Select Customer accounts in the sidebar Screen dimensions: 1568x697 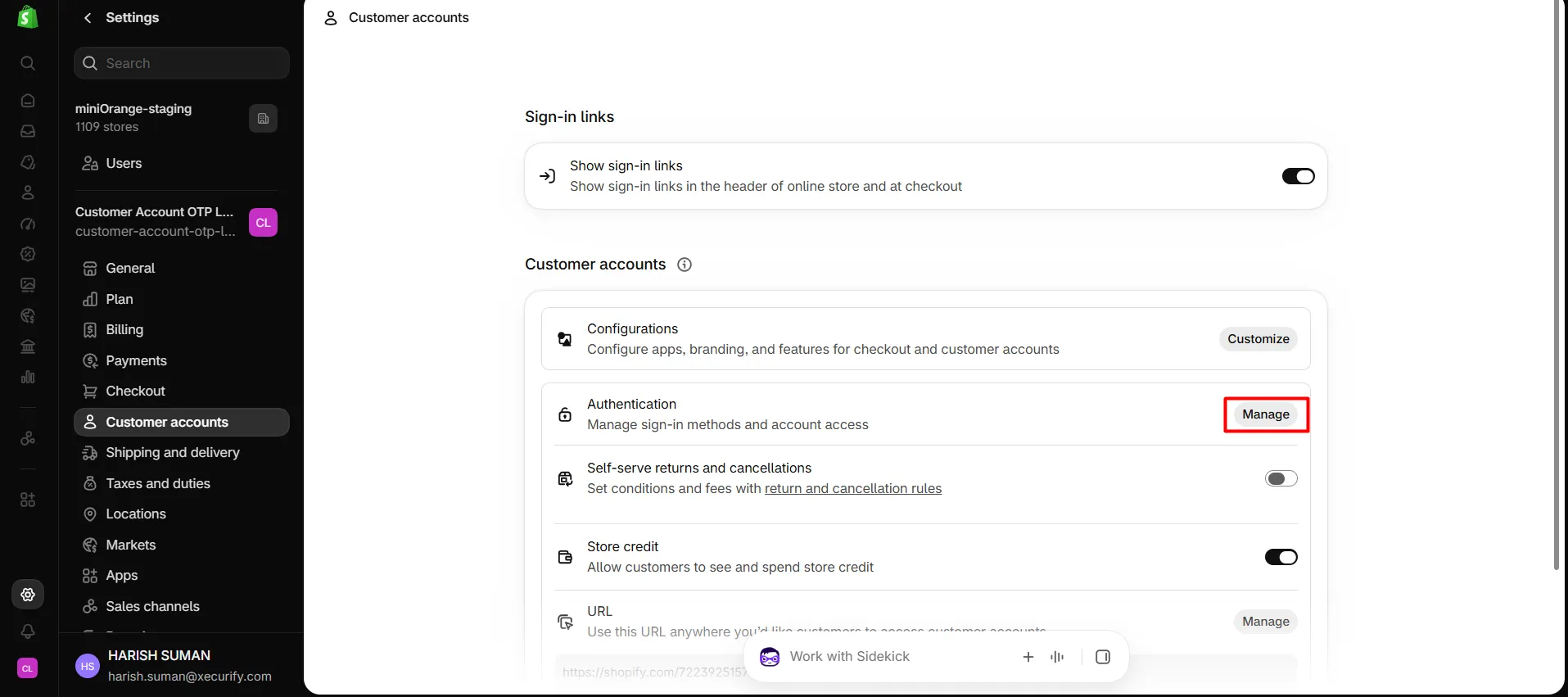(x=181, y=422)
